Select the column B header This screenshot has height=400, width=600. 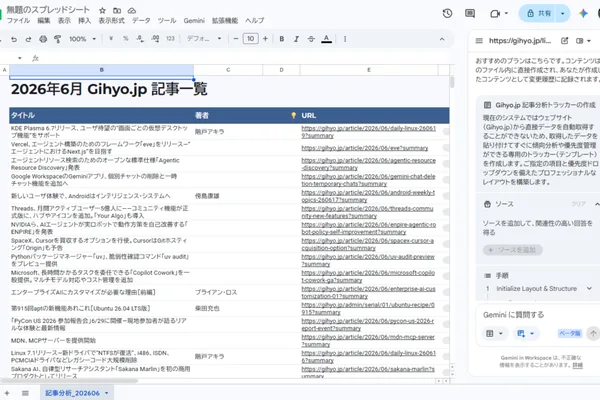point(101,70)
